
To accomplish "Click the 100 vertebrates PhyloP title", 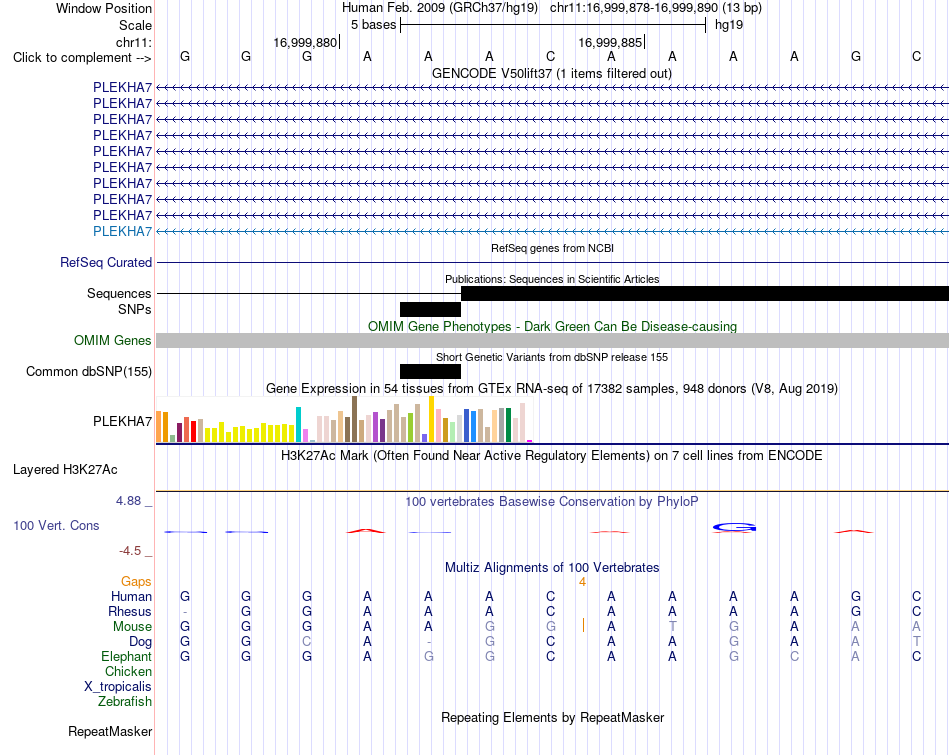I will (552, 502).
